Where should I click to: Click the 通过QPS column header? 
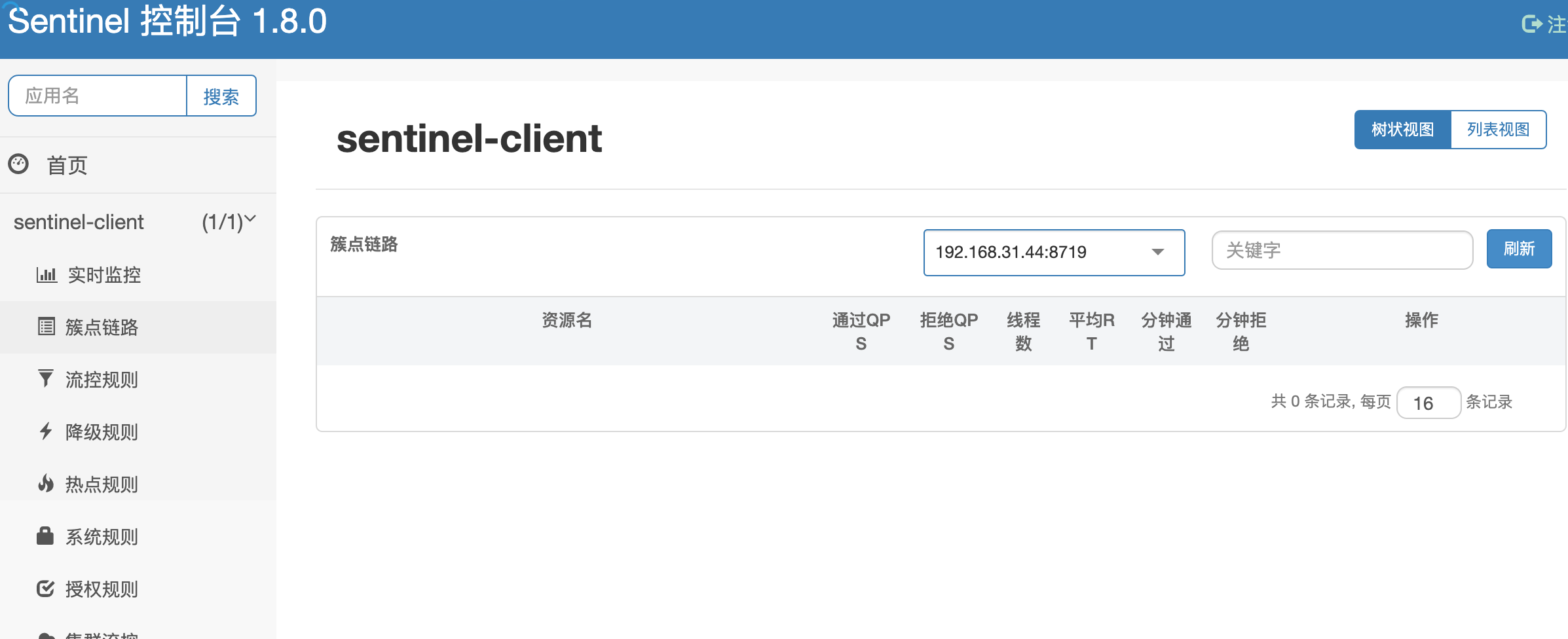point(861,331)
